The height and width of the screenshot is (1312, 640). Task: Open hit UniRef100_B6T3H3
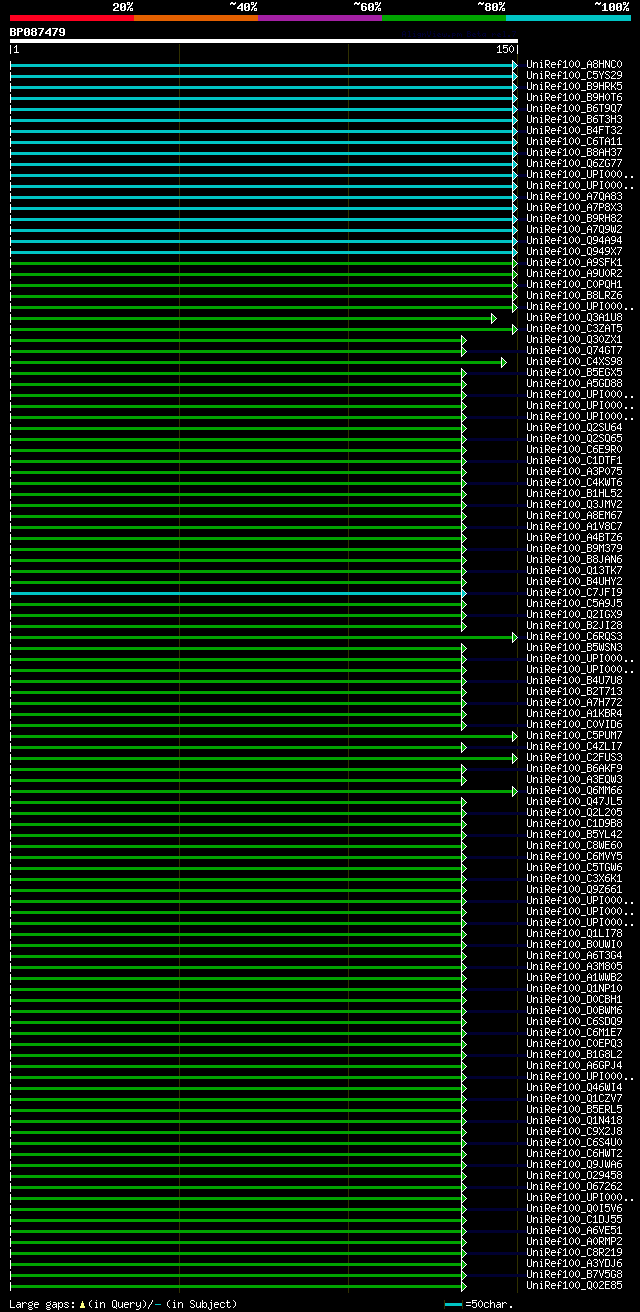tap(574, 119)
